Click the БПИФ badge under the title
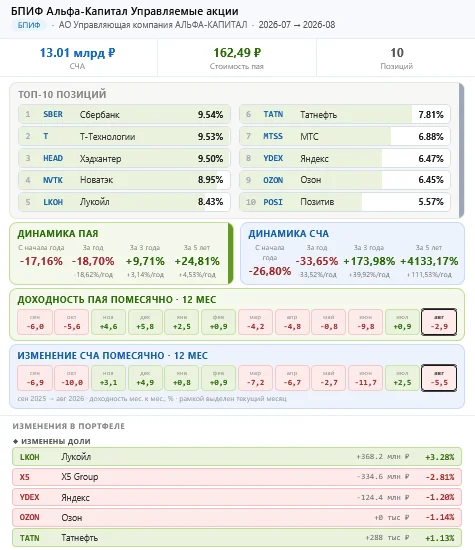 (29, 25)
